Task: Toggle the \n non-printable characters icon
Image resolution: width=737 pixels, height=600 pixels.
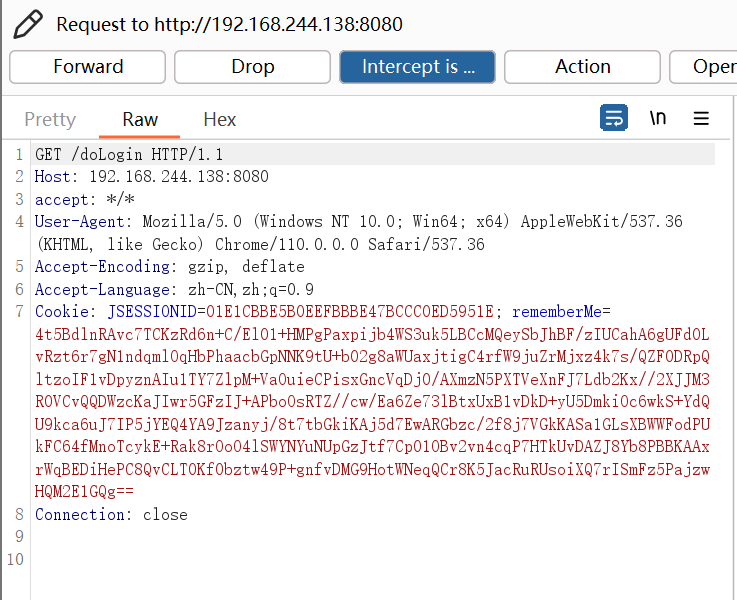Action: click(x=658, y=117)
